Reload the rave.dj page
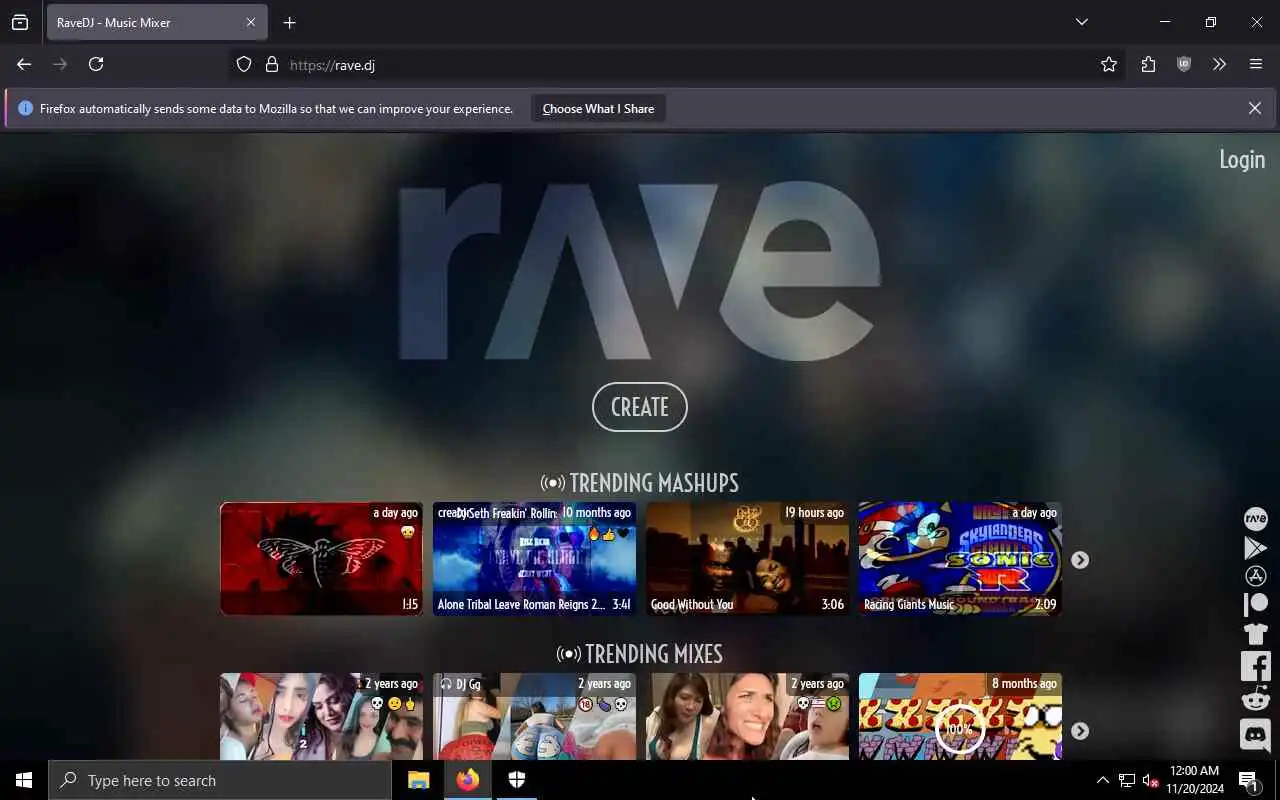Viewport: 1280px width, 800px height. tap(96, 64)
